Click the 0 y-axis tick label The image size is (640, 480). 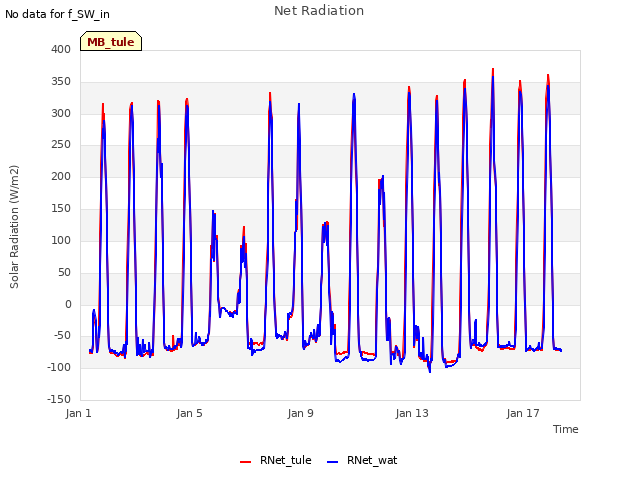(68, 304)
